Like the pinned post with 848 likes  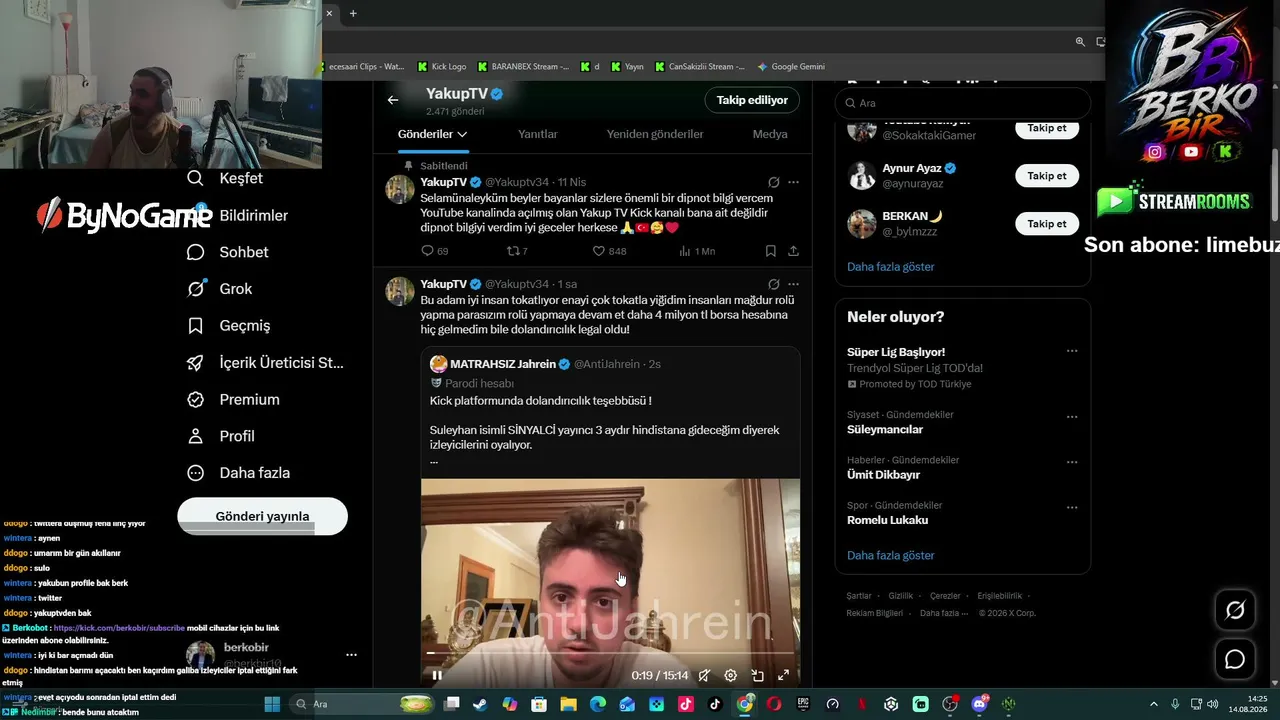click(599, 251)
